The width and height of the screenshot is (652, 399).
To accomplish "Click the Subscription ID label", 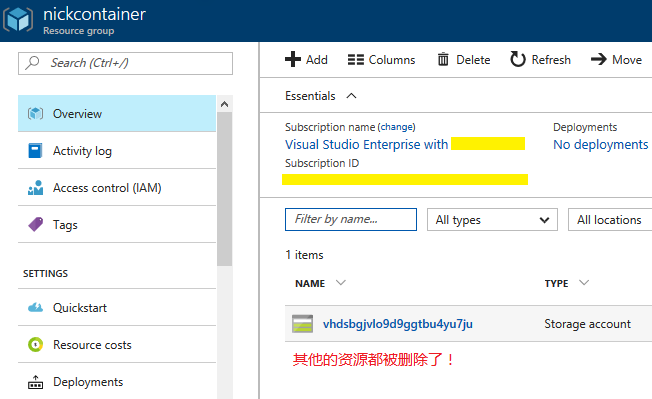I will (322, 163).
